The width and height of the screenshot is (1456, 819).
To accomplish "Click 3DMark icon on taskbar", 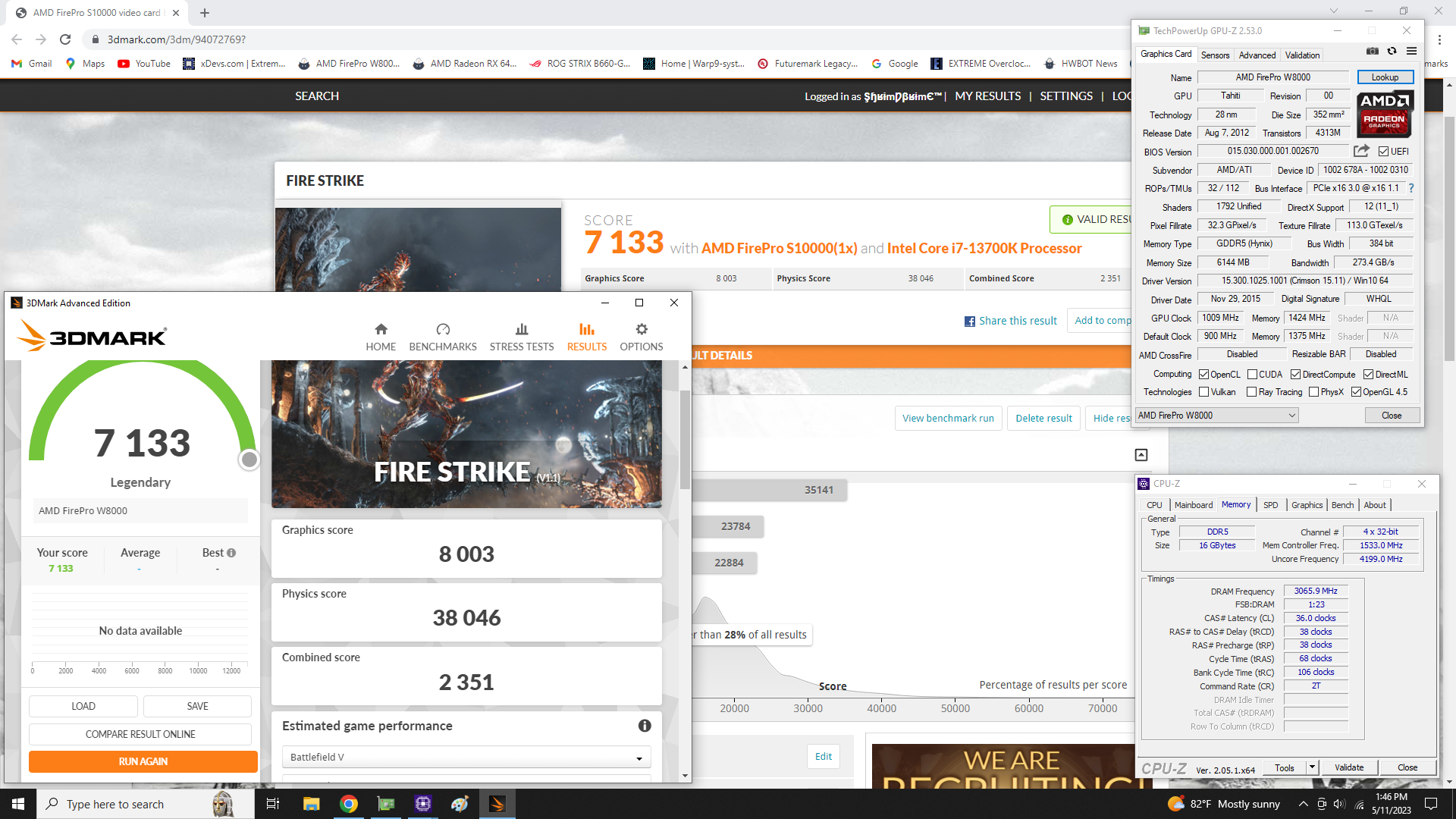I will 497,804.
